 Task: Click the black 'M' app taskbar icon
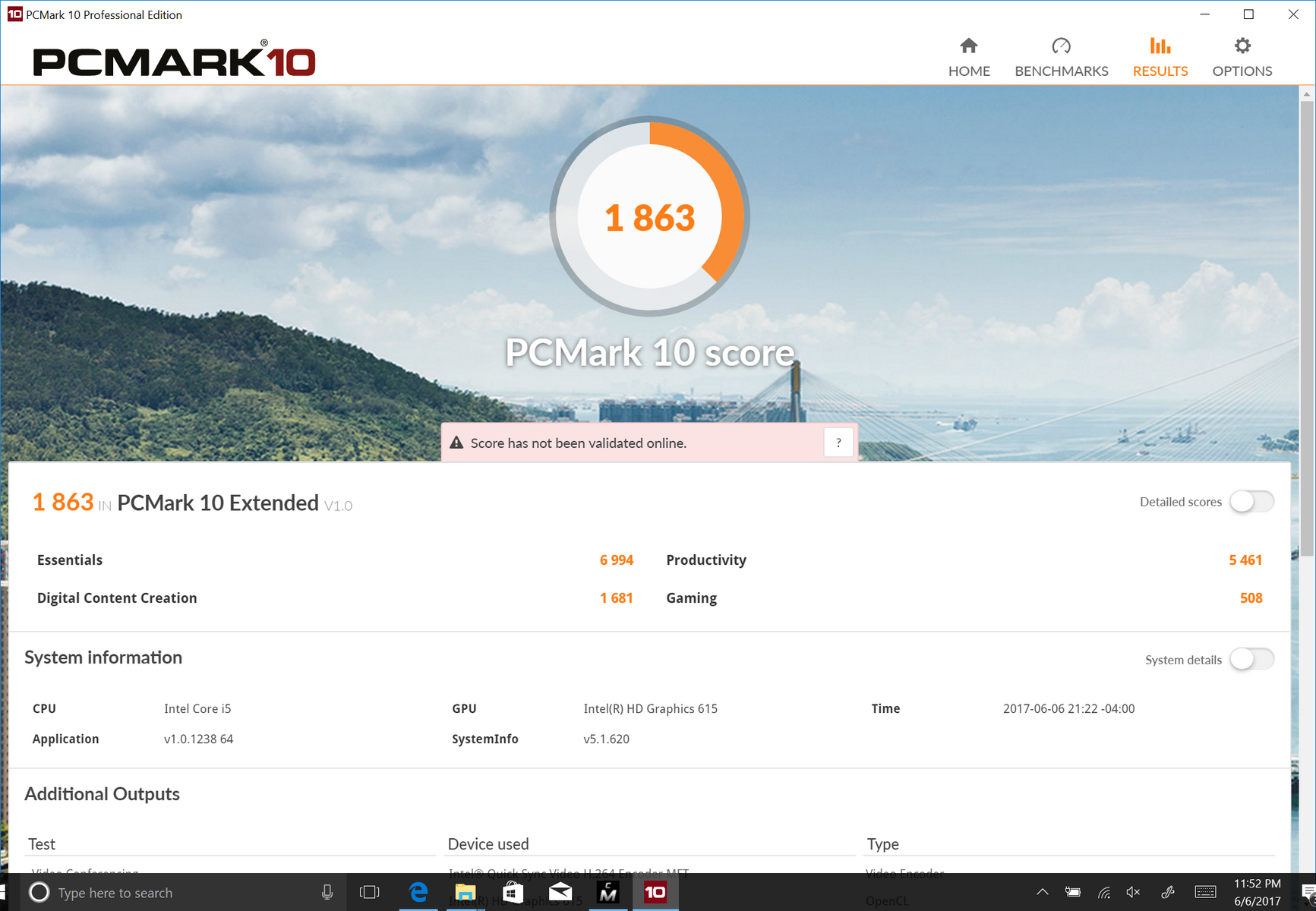pos(608,893)
